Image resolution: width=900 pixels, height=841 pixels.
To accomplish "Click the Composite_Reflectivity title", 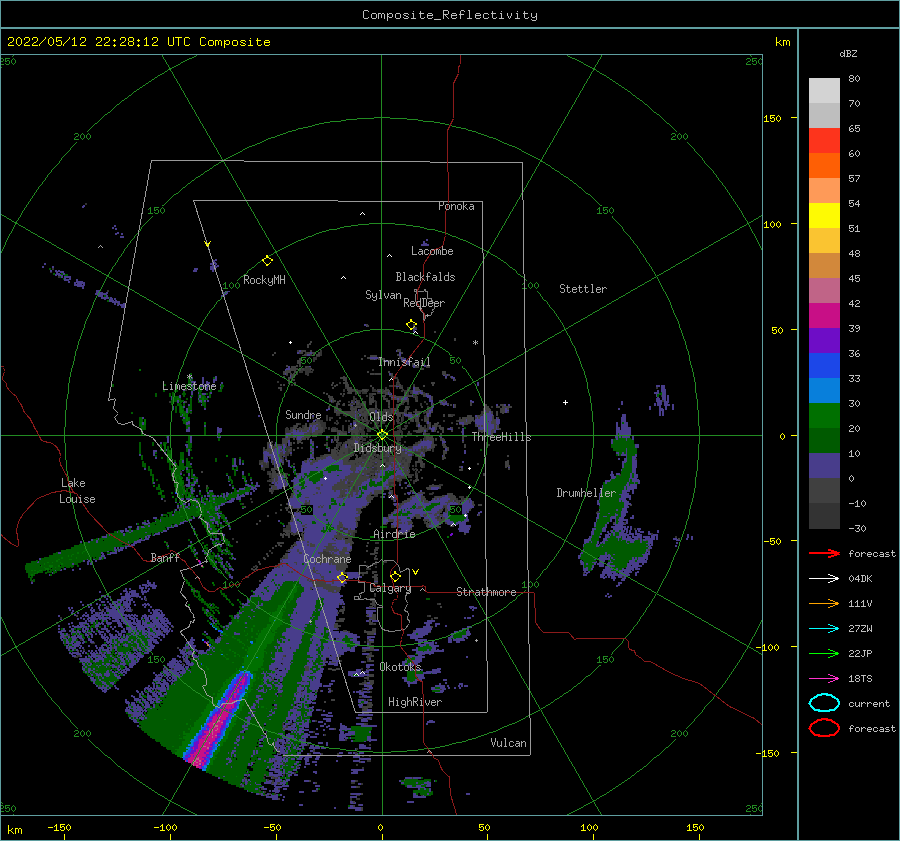I will (x=450, y=15).
